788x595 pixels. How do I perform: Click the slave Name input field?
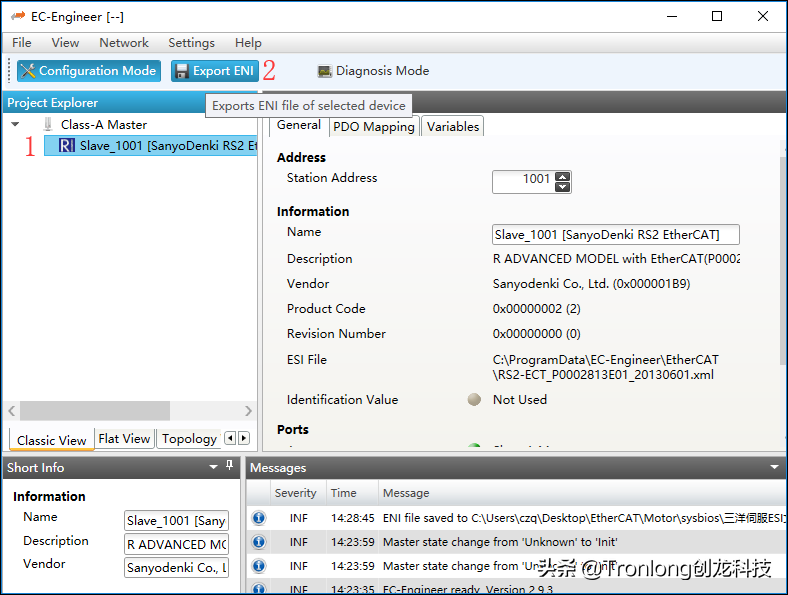pyautogui.click(x=616, y=235)
